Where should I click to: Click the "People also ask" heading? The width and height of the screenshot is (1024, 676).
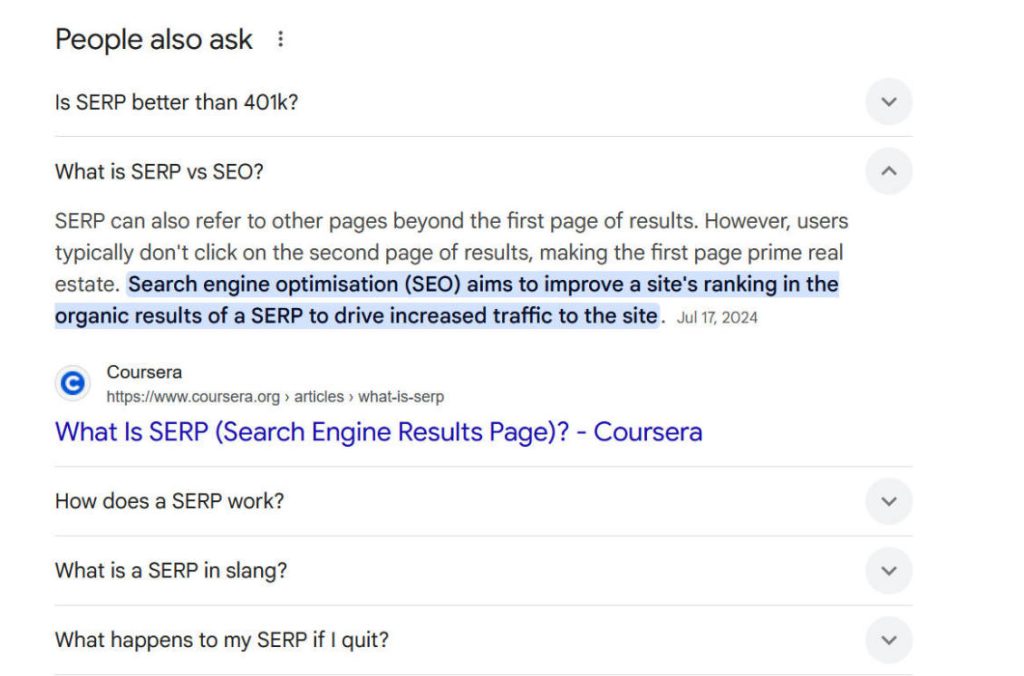tap(154, 40)
